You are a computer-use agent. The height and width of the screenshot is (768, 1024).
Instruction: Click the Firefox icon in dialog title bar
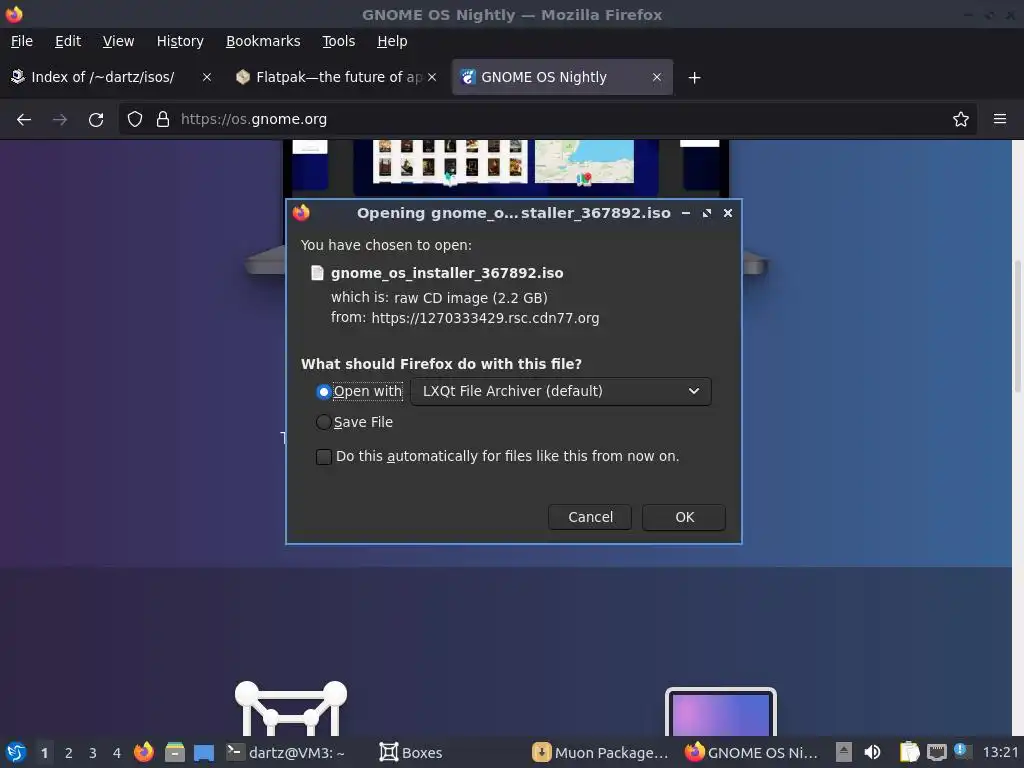pos(301,213)
